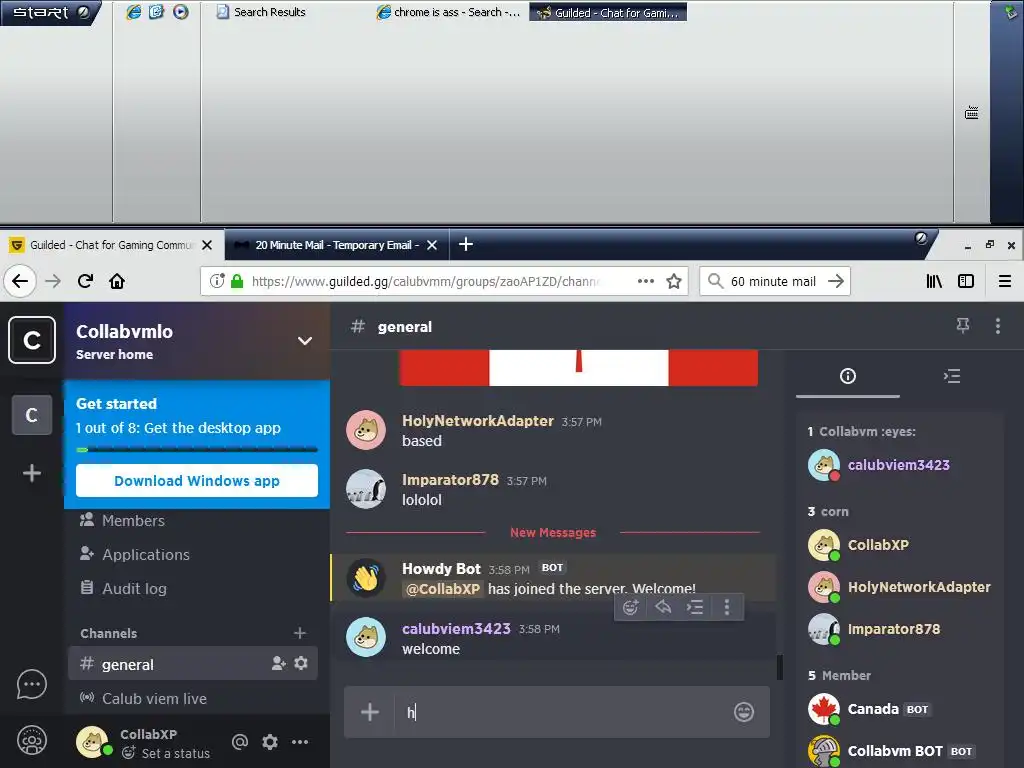Screen dimensions: 1024x768
Task: Click the Start button on taskbar
Action: 51,12
